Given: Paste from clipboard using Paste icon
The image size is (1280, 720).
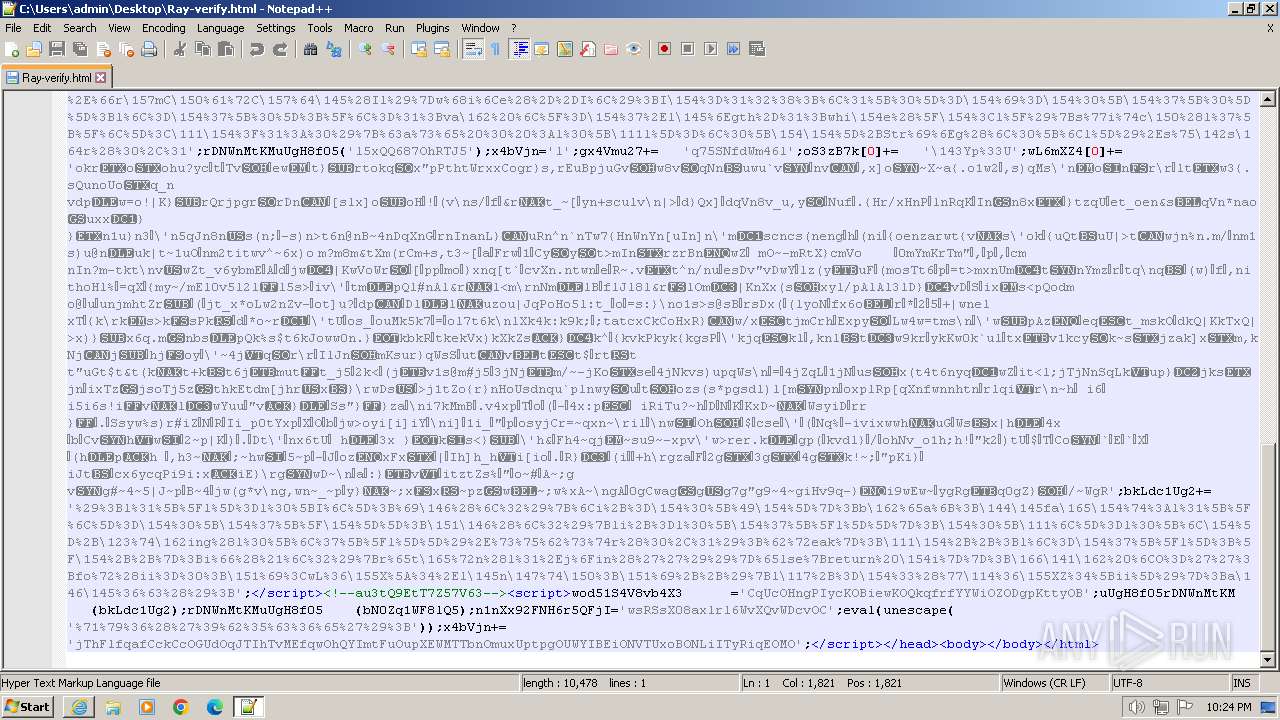Looking at the screenshot, I should click(x=225, y=49).
